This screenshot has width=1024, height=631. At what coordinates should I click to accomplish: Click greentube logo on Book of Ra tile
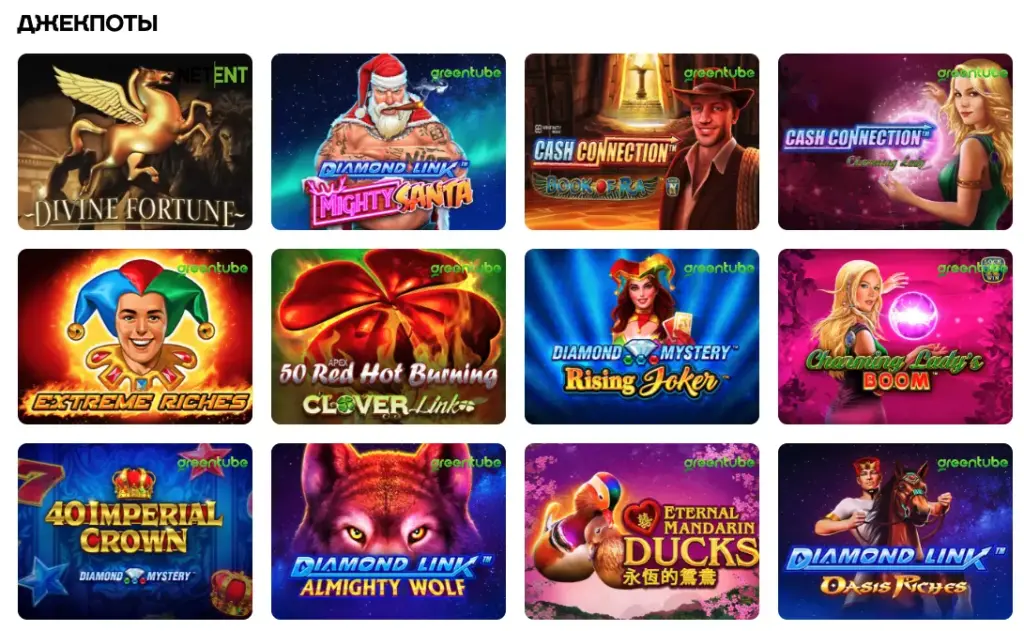(x=719, y=73)
